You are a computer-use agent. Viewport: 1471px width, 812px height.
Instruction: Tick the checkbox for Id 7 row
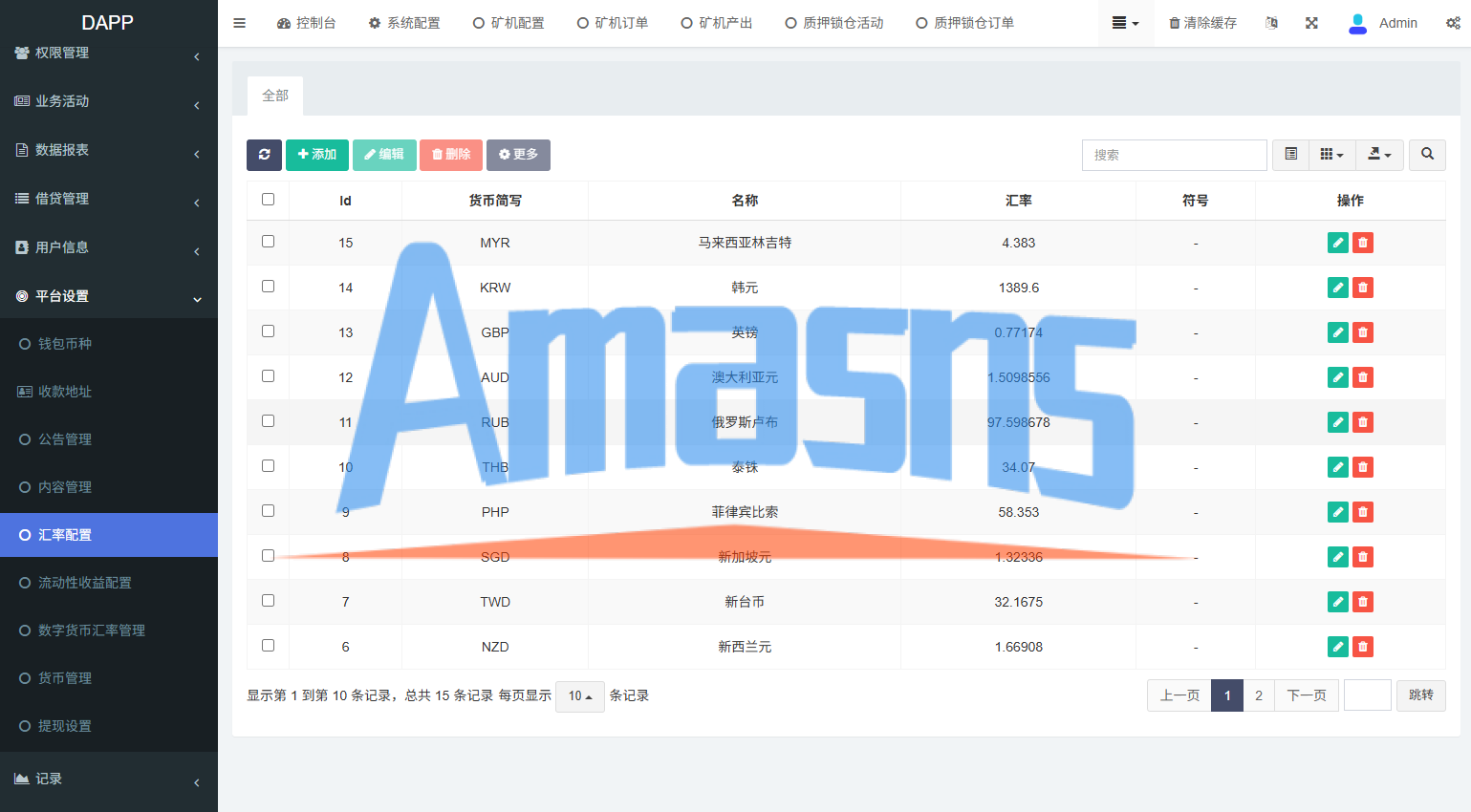(x=268, y=601)
